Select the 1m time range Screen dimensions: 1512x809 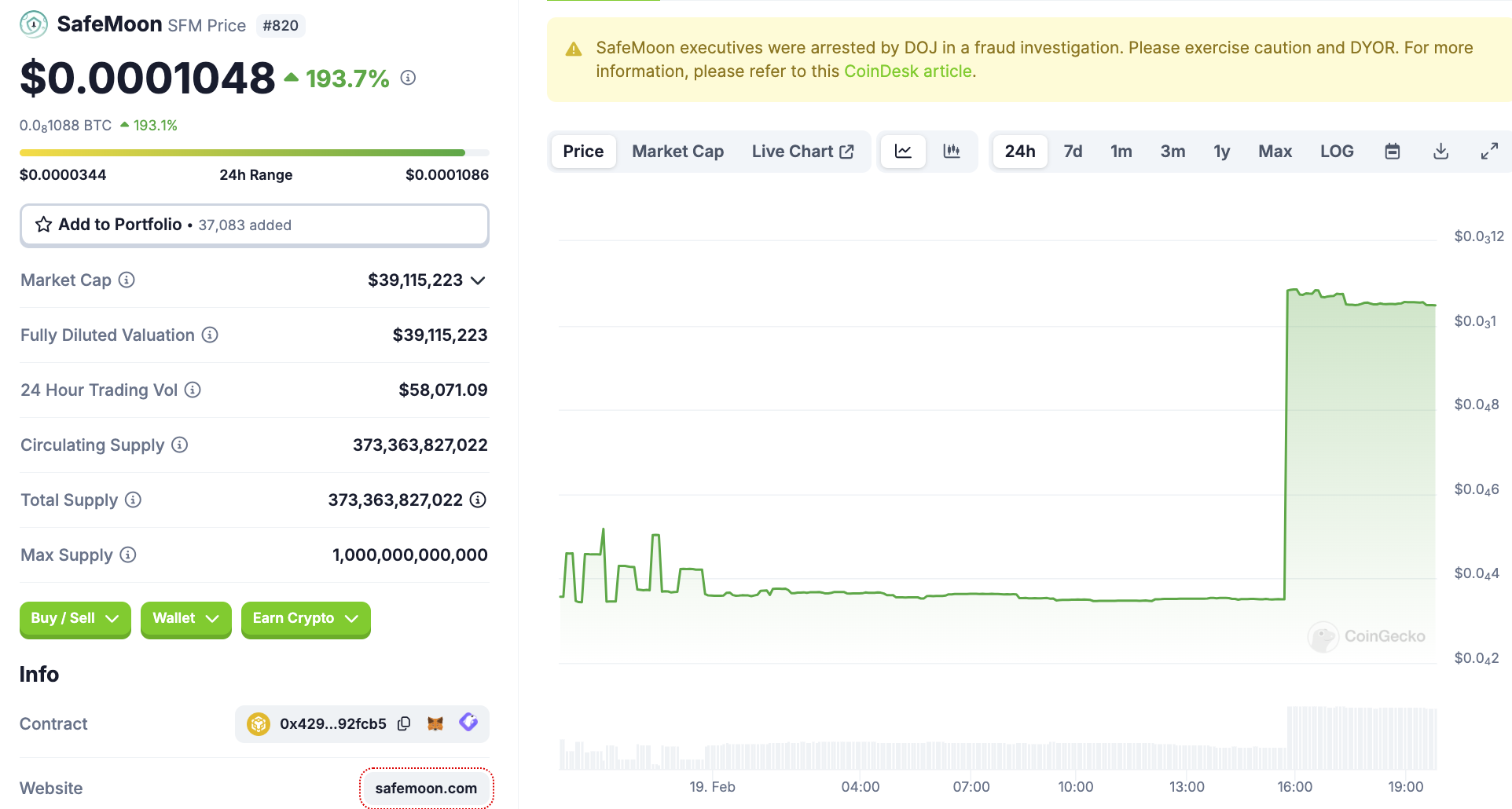[1121, 151]
